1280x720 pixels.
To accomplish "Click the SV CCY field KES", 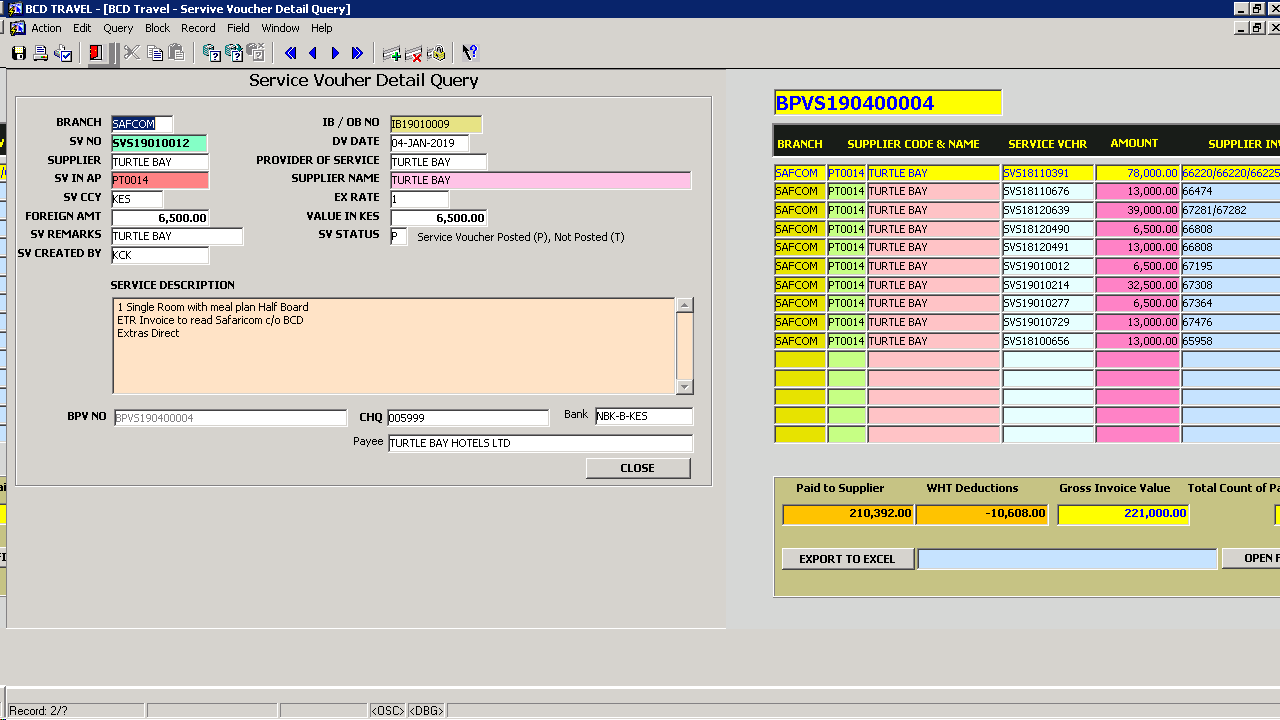I will click(137, 199).
